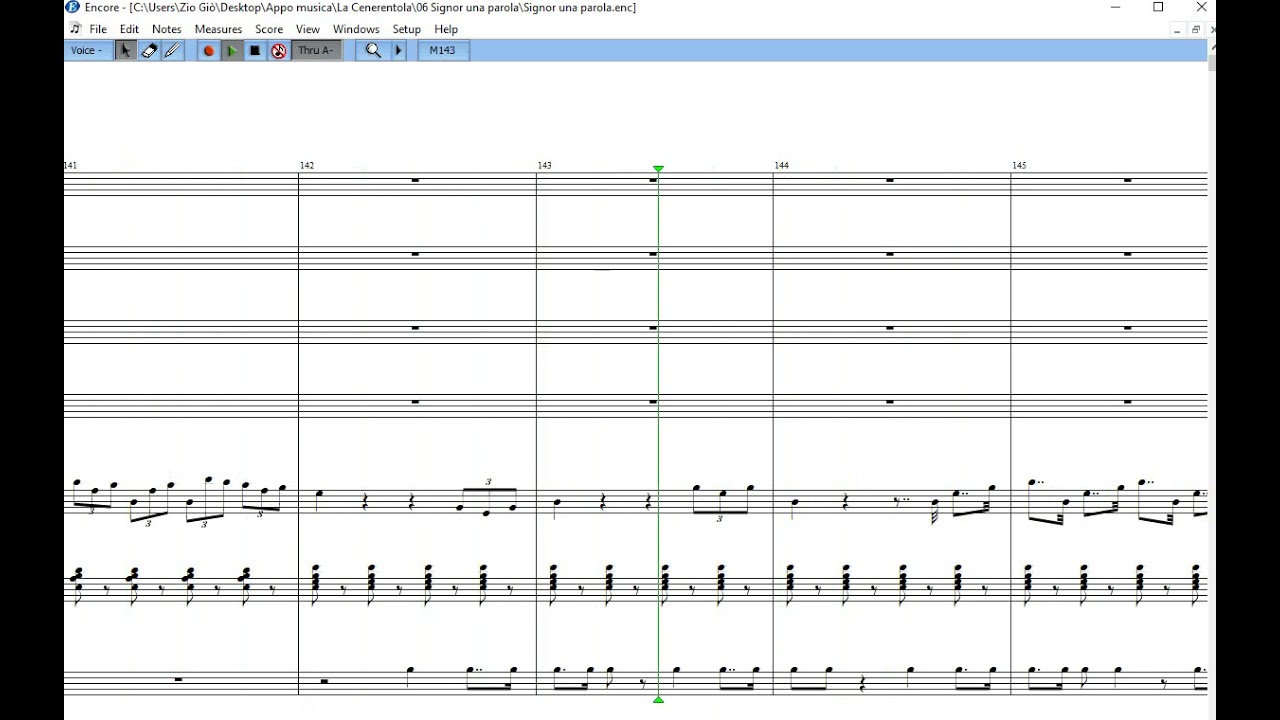Screen dimensions: 1280x720
Task: Maximize the Encore application window
Action: (x=1158, y=7)
